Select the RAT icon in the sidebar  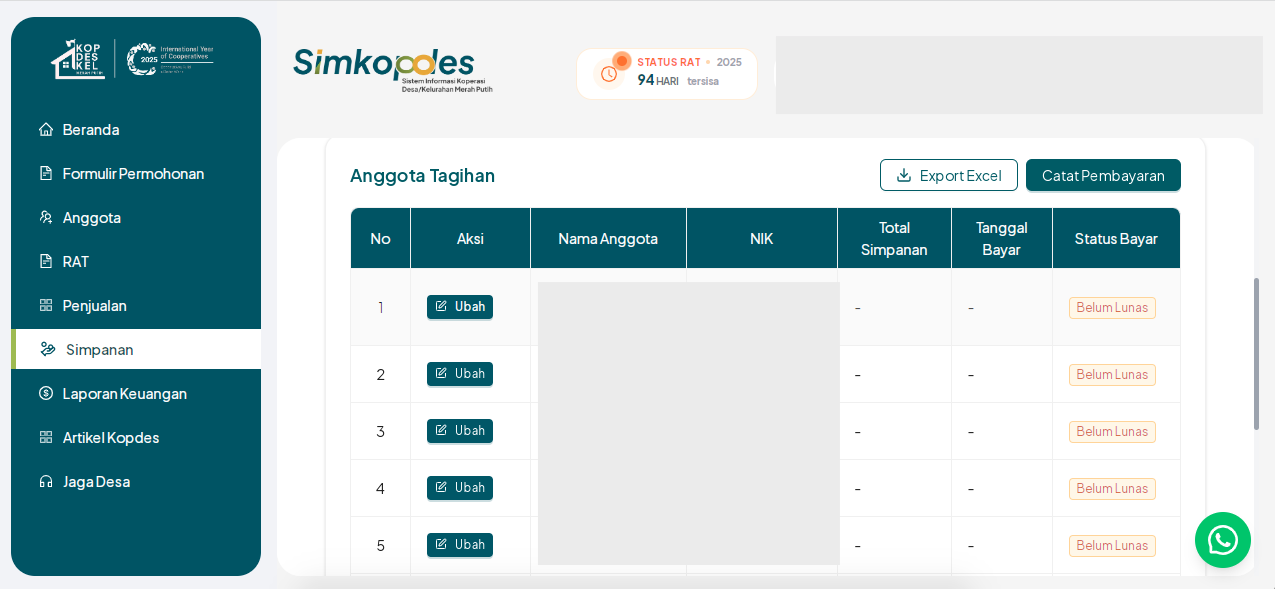(45, 261)
